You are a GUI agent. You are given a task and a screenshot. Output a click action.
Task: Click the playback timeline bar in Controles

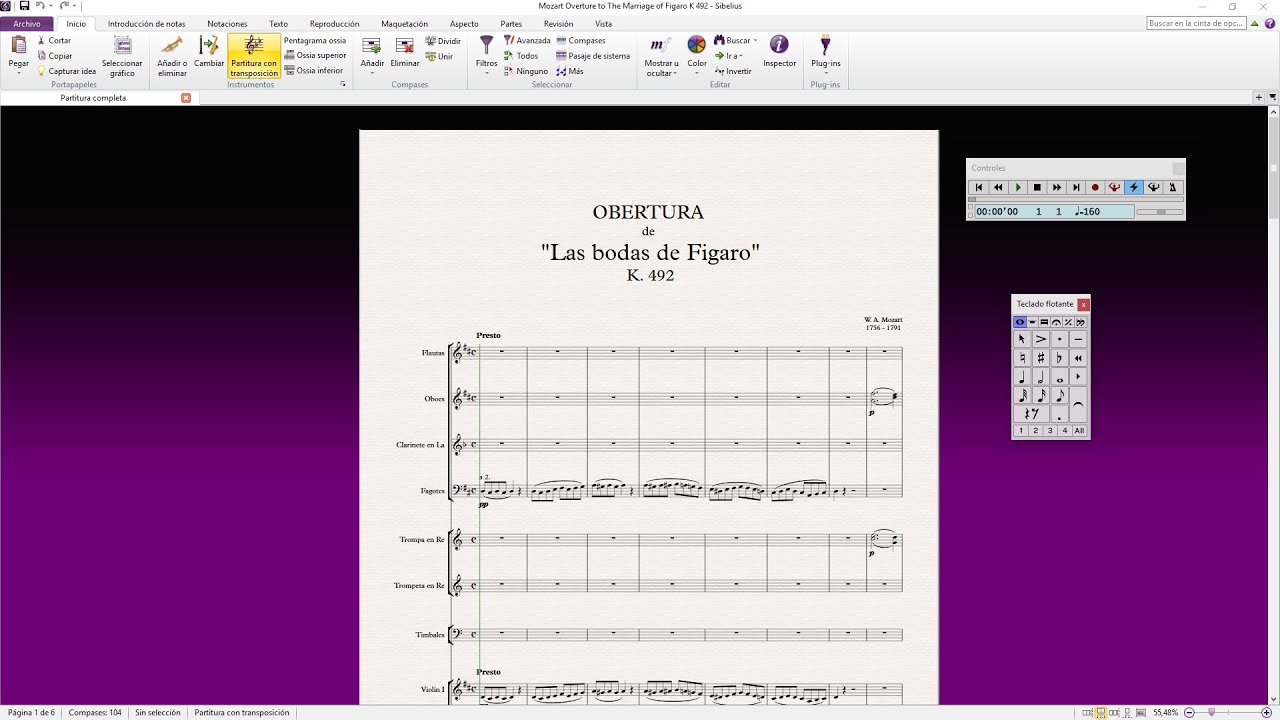[x=1076, y=200]
